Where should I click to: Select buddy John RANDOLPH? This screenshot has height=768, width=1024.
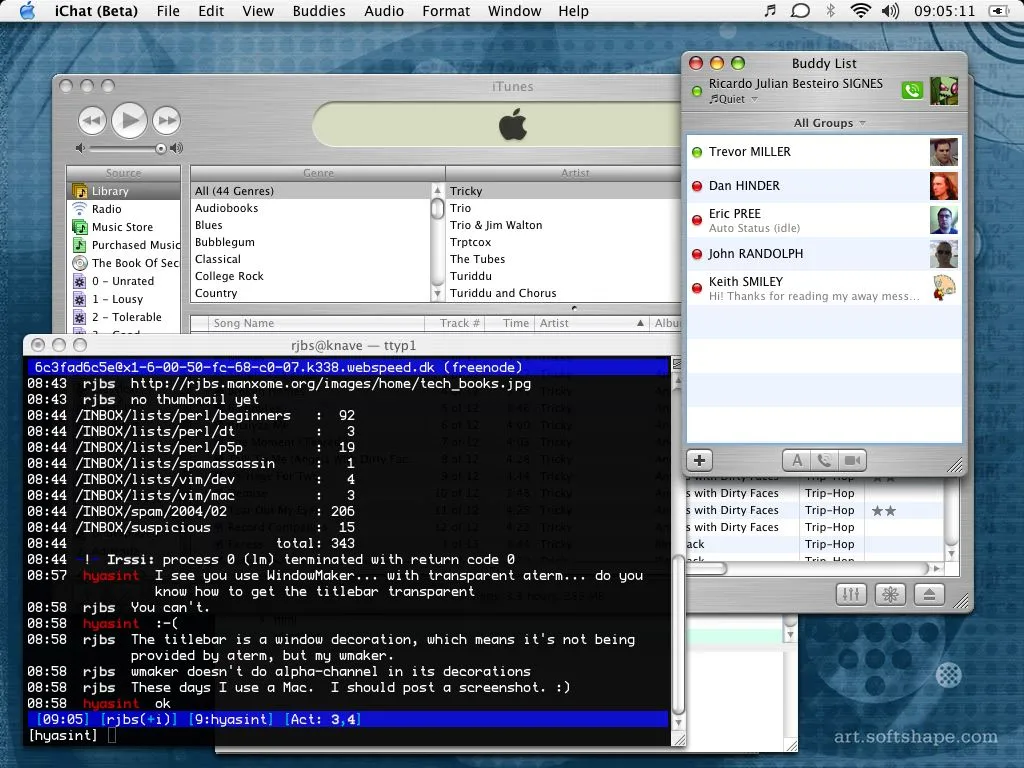pyautogui.click(x=824, y=254)
